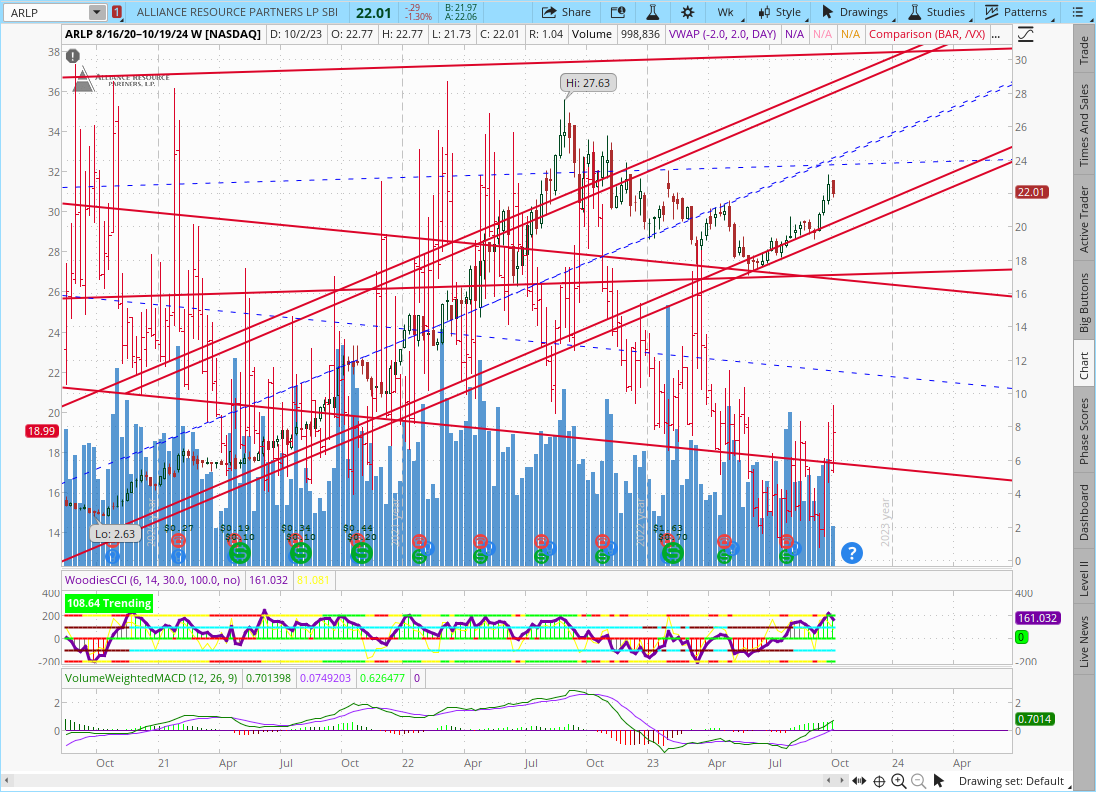Viewport: 1096px width, 792px height.
Task: Open chart settings gear icon
Action: [687, 12]
